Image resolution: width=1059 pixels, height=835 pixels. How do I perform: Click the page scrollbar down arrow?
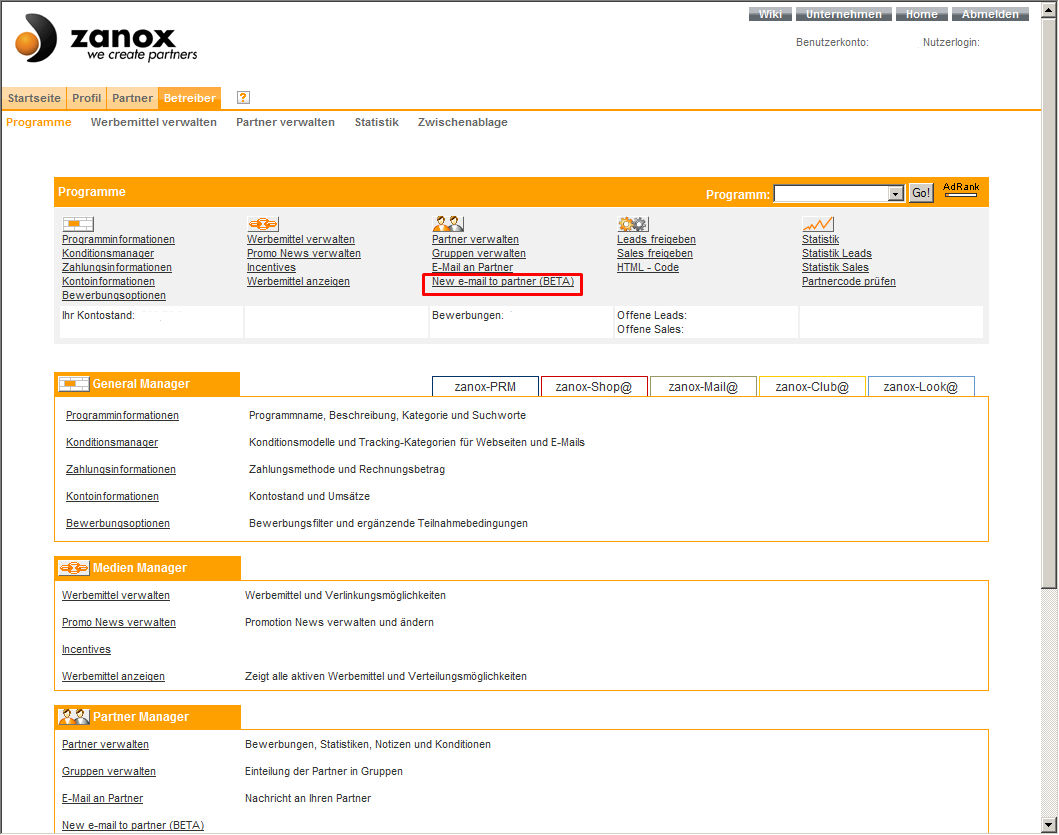1049,825
